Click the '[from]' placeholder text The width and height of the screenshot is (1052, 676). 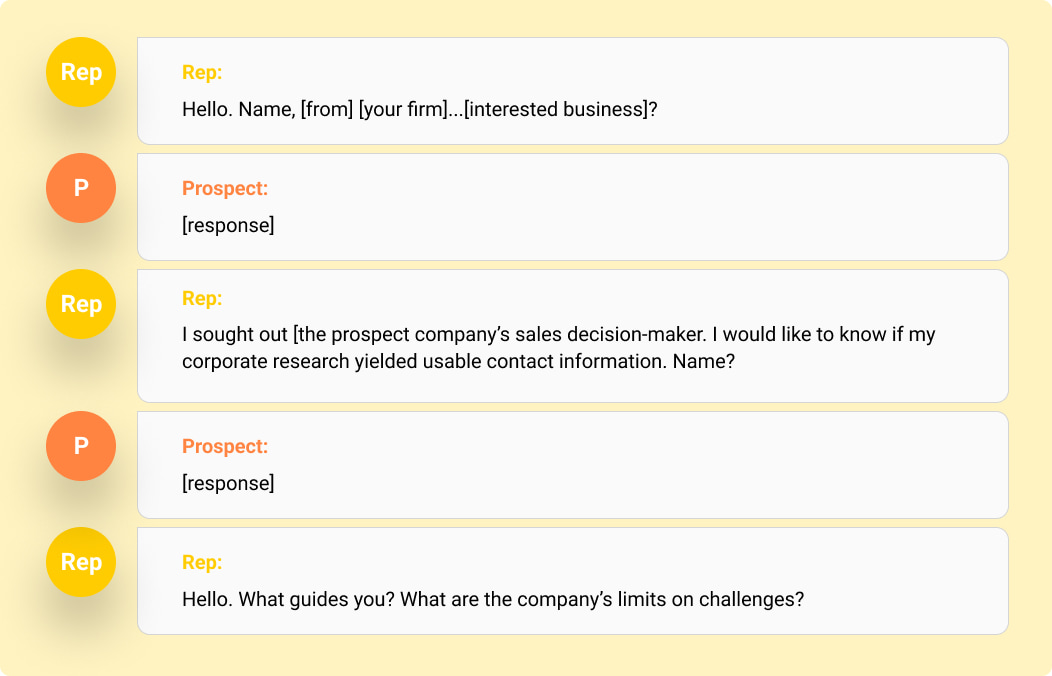(x=327, y=109)
